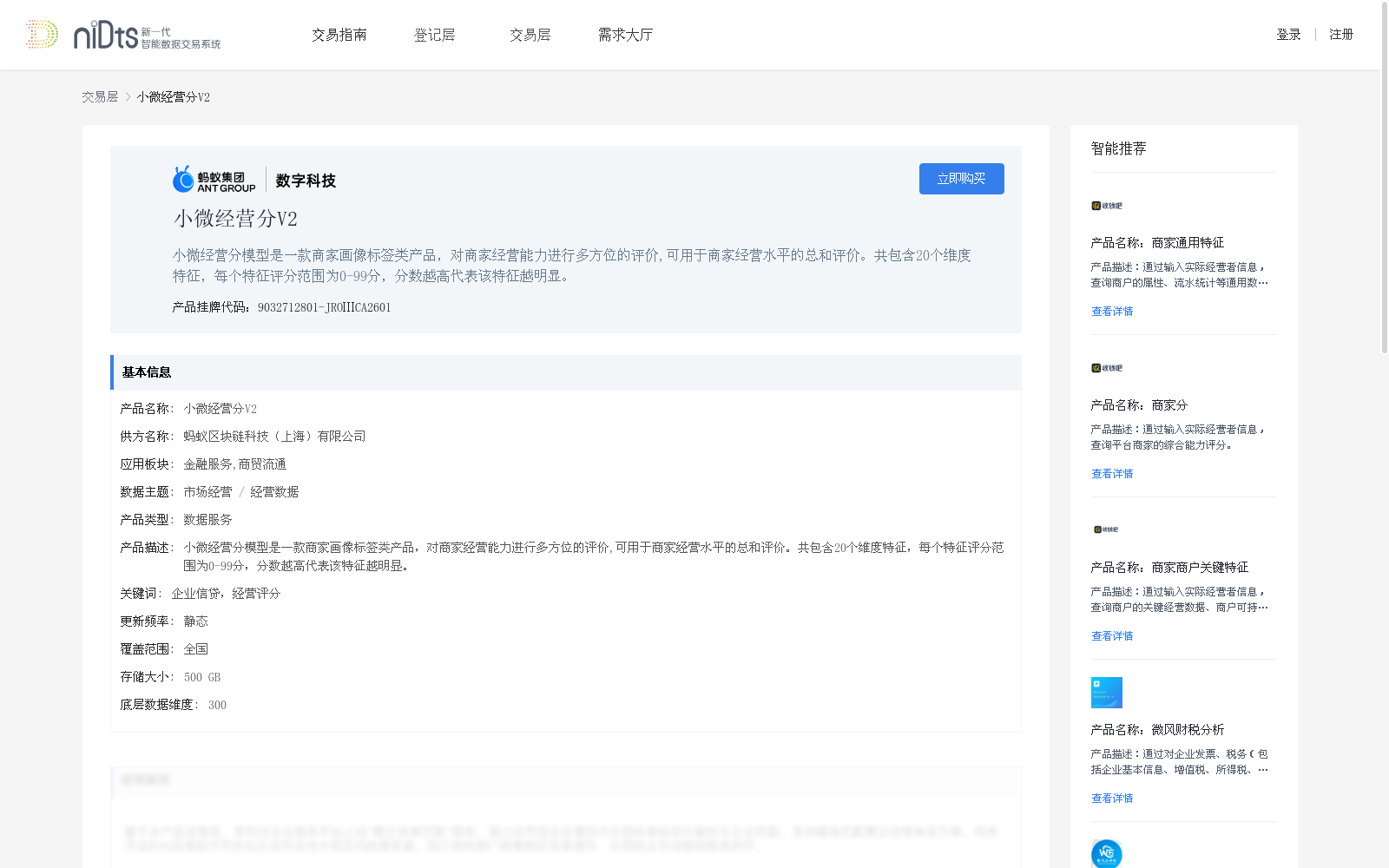The height and width of the screenshot is (868, 1389).
Task: Click the logo above 商家分 recommendation
Action: [x=1107, y=368]
